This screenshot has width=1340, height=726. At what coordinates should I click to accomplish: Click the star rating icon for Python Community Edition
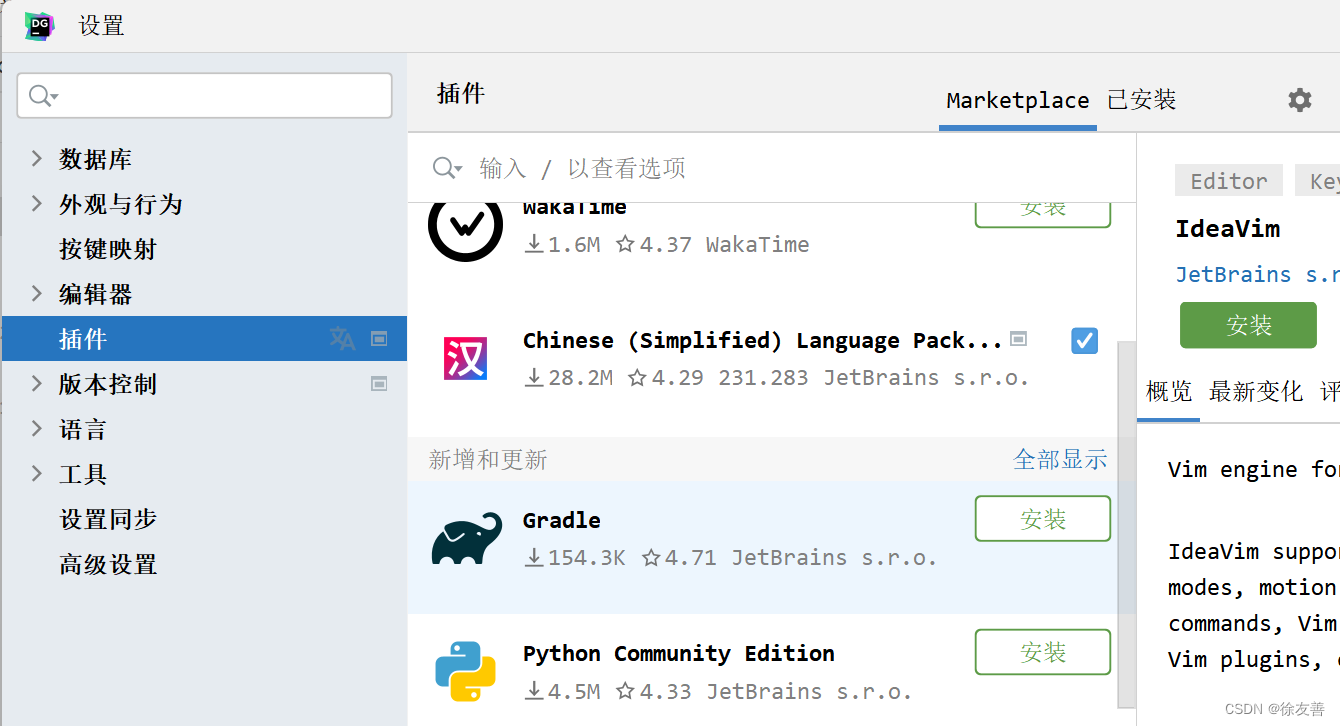[x=626, y=691]
